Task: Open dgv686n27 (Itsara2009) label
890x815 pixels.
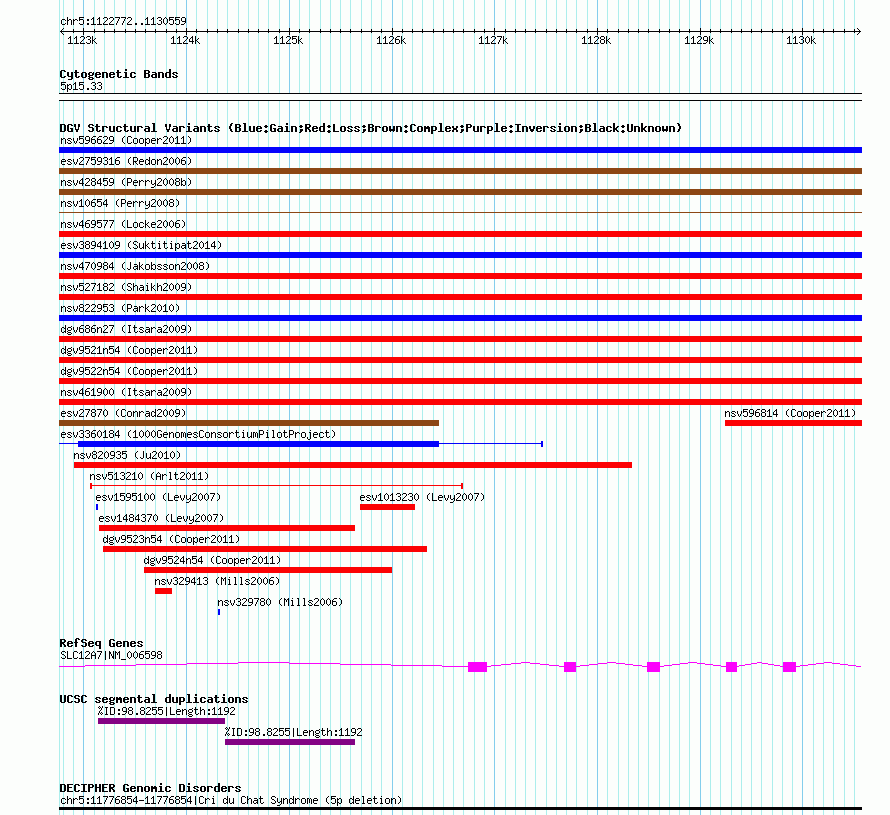Action: tap(126, 329)
